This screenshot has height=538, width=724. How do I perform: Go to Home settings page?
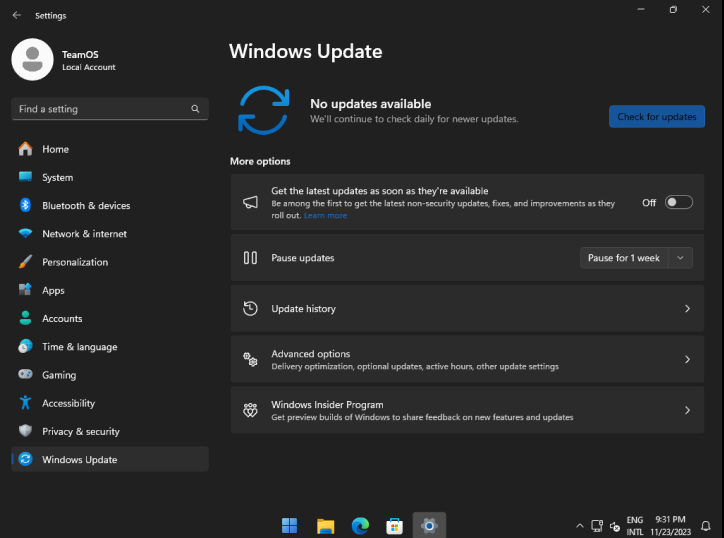(x=110, y=149)
